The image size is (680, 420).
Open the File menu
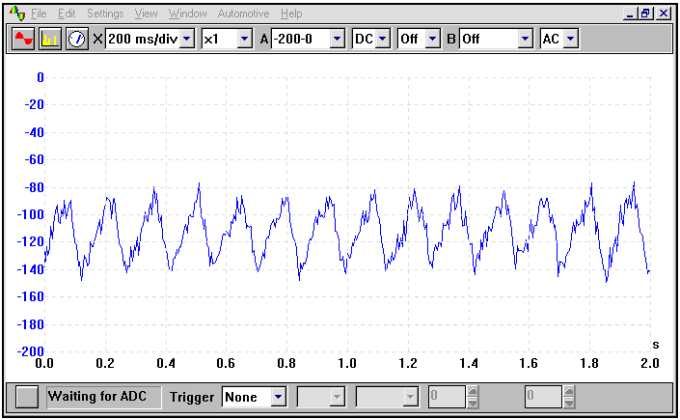click(39, 14)
